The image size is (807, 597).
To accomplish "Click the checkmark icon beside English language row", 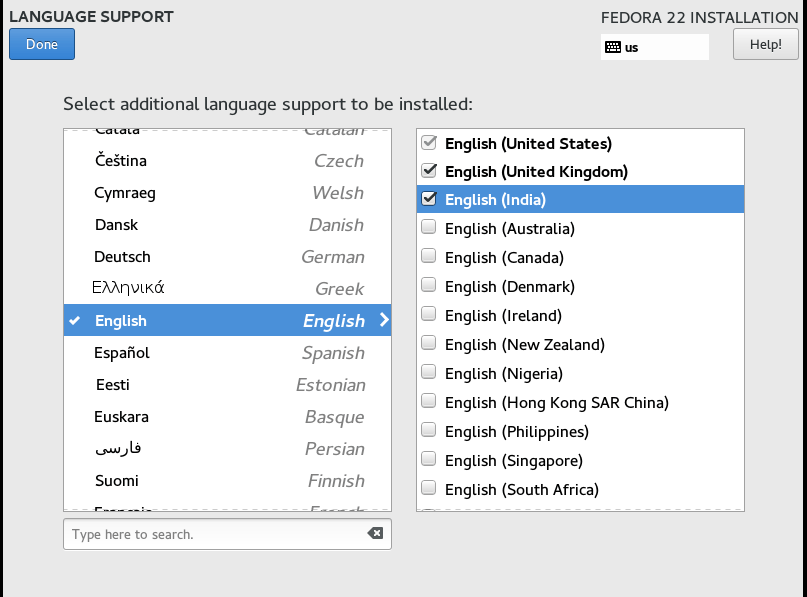I will click(75, 321).
